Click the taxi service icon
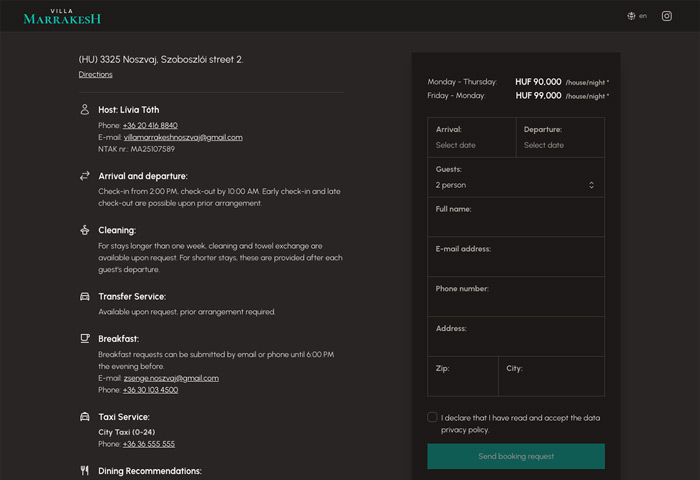 (x=85, y=416)
